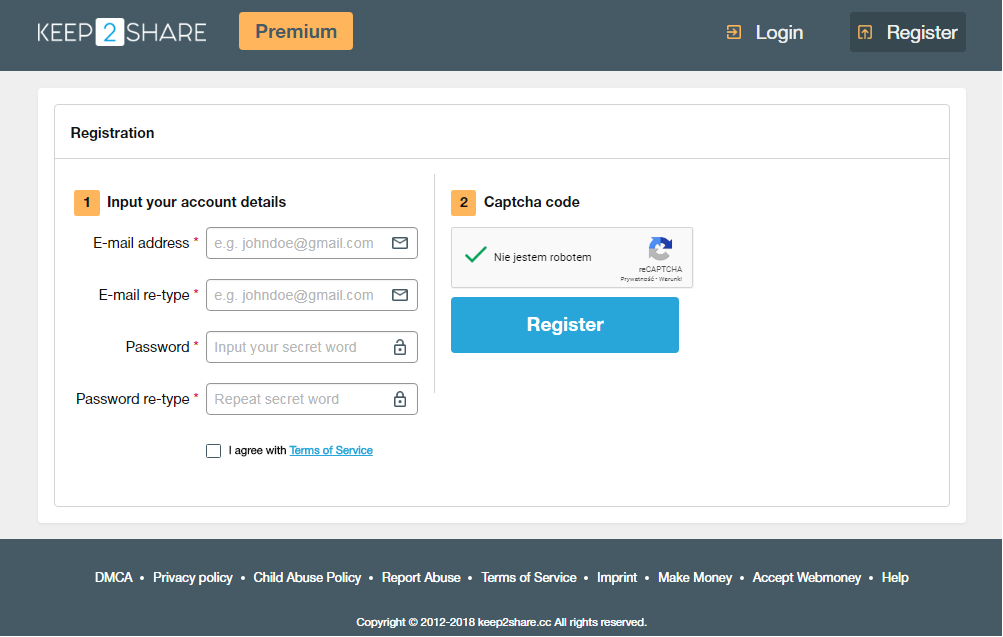Click the 'E-mail re-type' field label
This screenshot has width=1003, height=637.
(144, 295)
